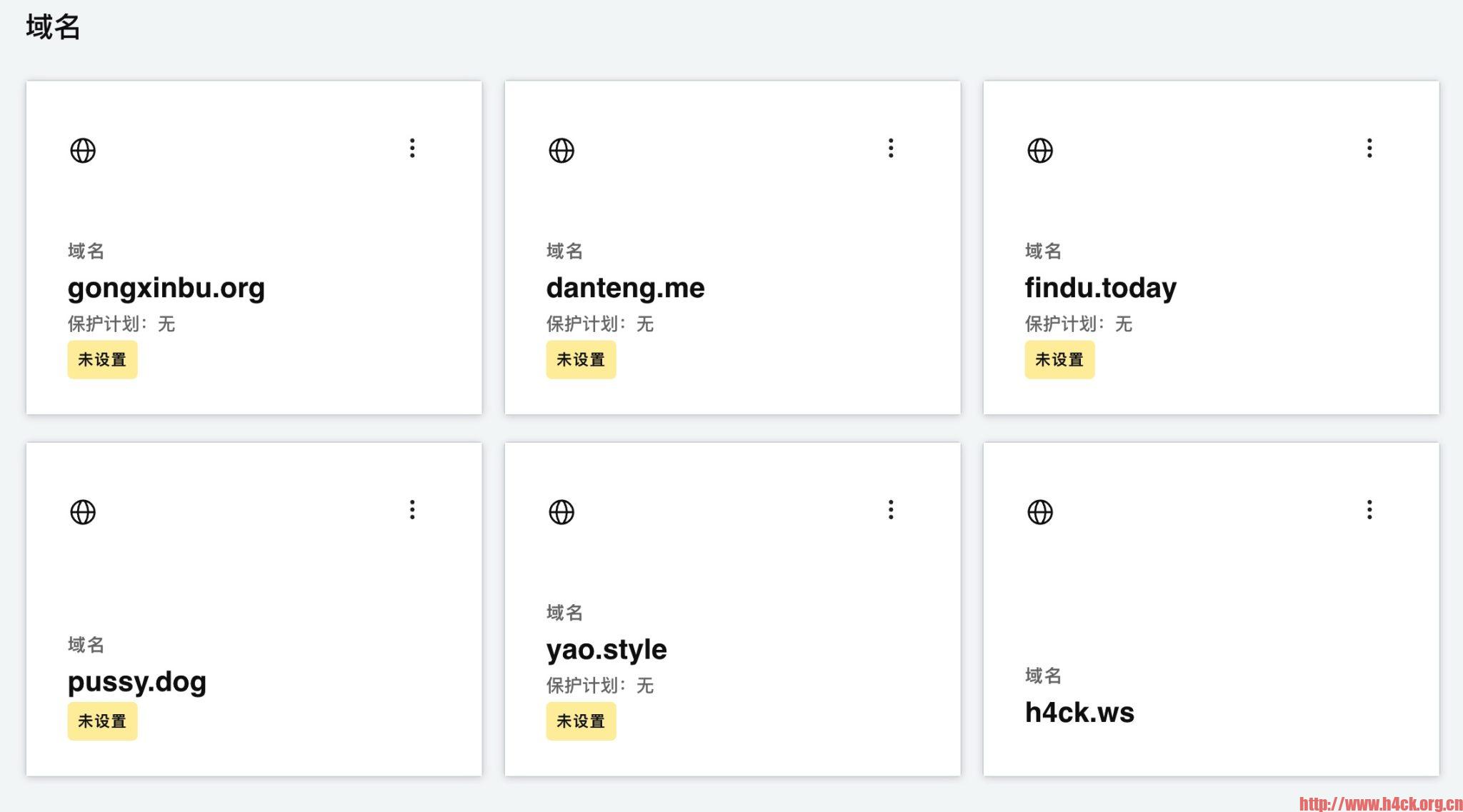Click the globe icon on h4ck.ws card
This screenshot has width=1463, height=812.
click(x=1040, y=512)
